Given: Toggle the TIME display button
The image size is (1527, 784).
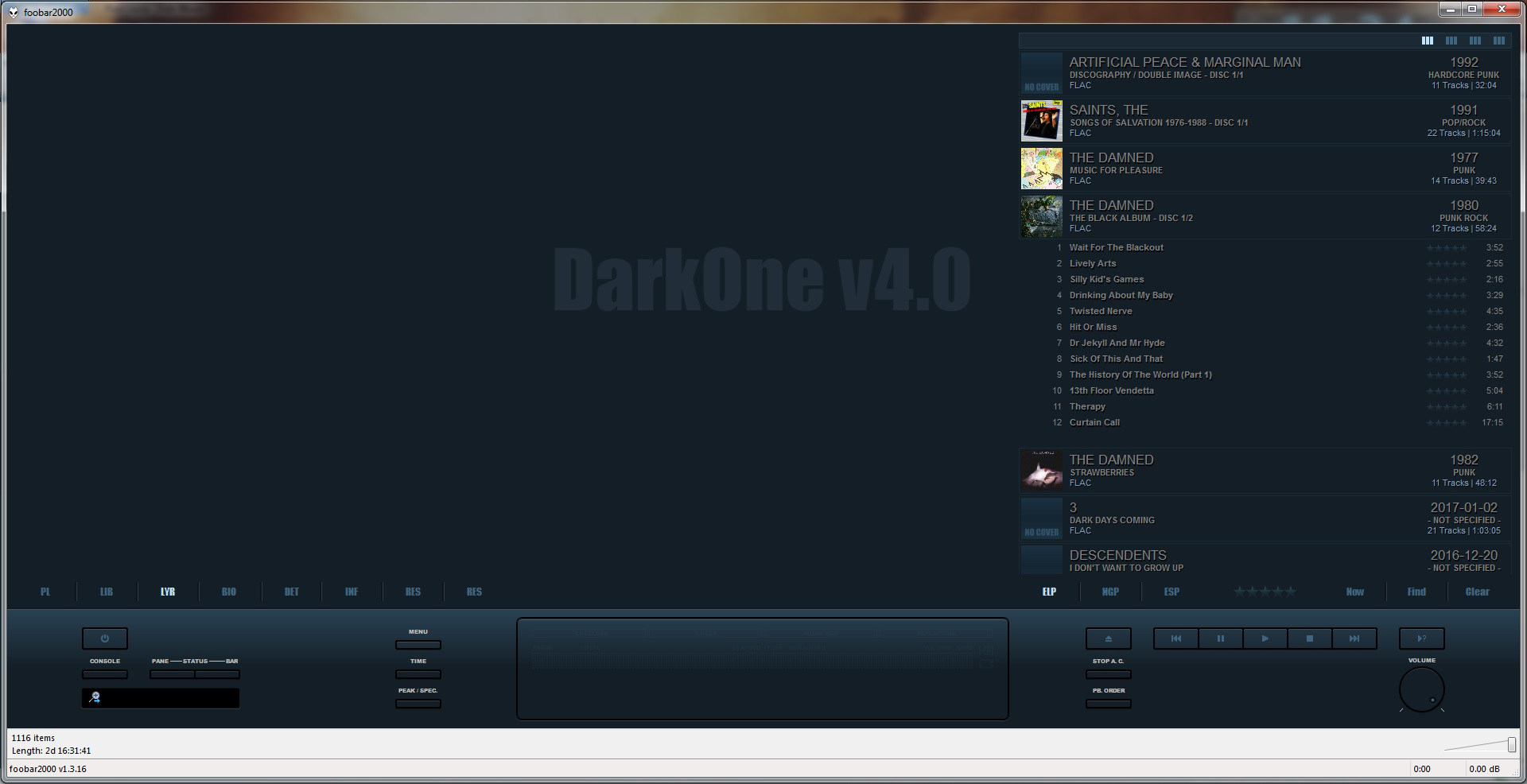Looking at the screenshot, I should [x=418, y=674].
